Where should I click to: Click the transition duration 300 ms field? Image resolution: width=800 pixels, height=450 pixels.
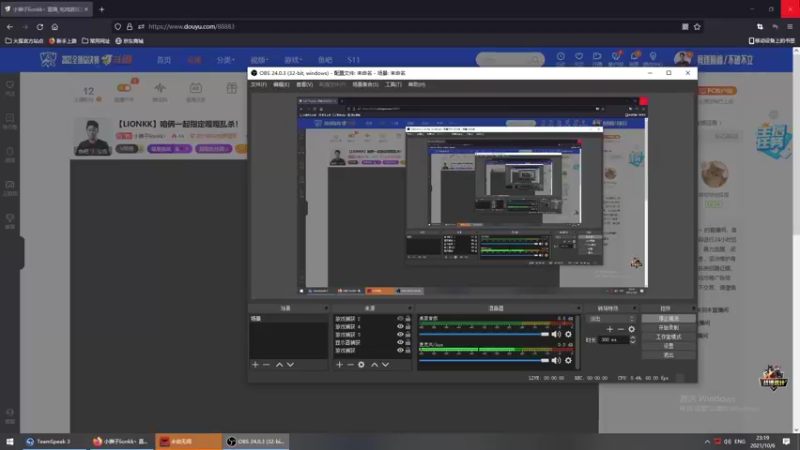pos(614,340)
